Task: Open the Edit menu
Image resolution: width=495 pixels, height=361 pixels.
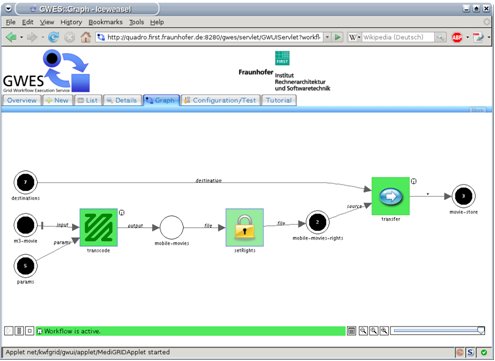Action: [x=28, y=22]
